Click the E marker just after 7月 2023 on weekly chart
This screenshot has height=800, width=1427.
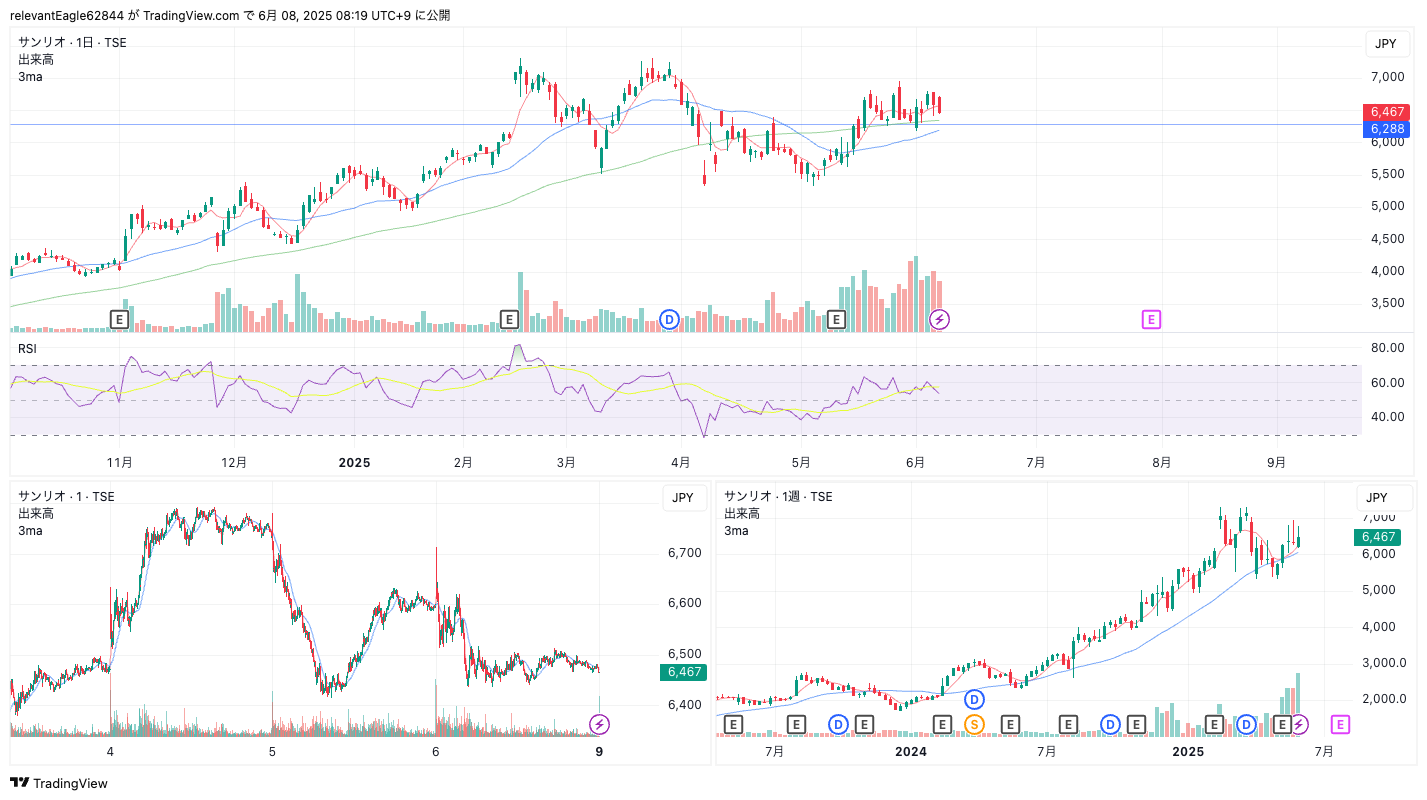tap(796, 724)
